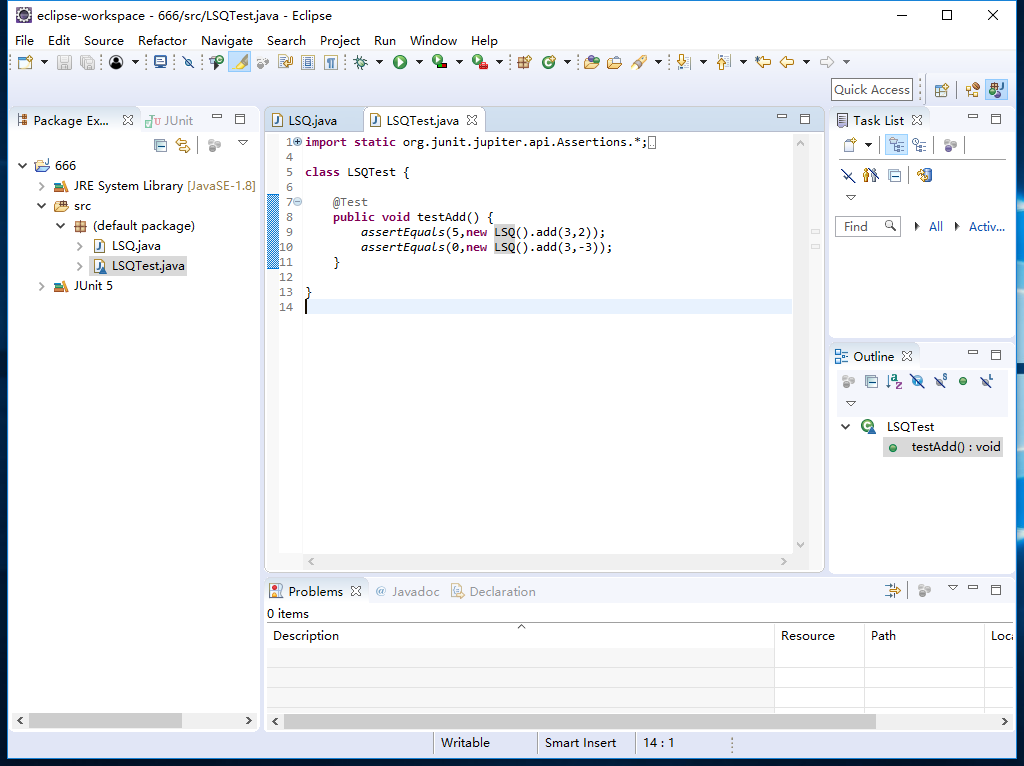Screen dimensions: 1024x766
Task: Switch to Java EE perspective icon
Action: [x=972, y=90]
